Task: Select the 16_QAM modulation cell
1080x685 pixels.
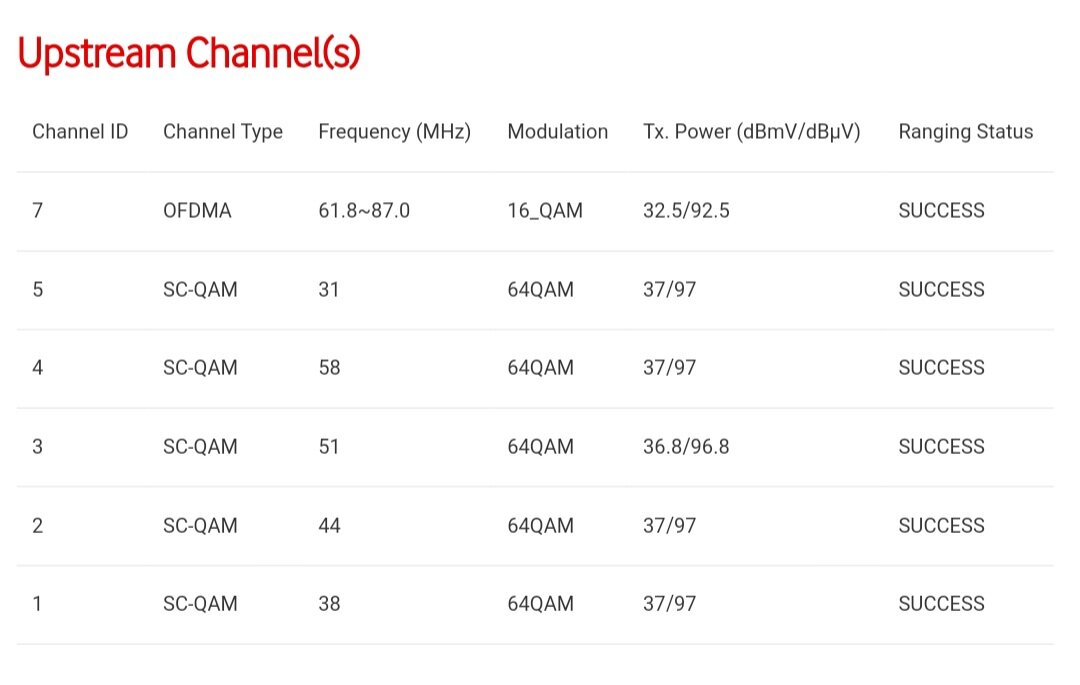Action: coord(545,211)
